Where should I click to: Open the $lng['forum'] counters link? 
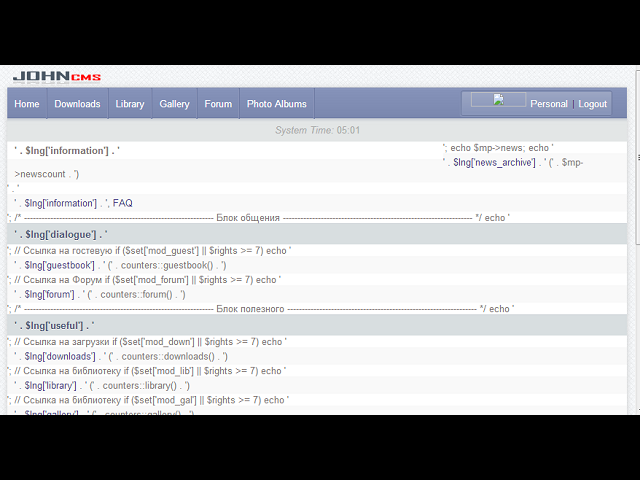pos(49,294)
